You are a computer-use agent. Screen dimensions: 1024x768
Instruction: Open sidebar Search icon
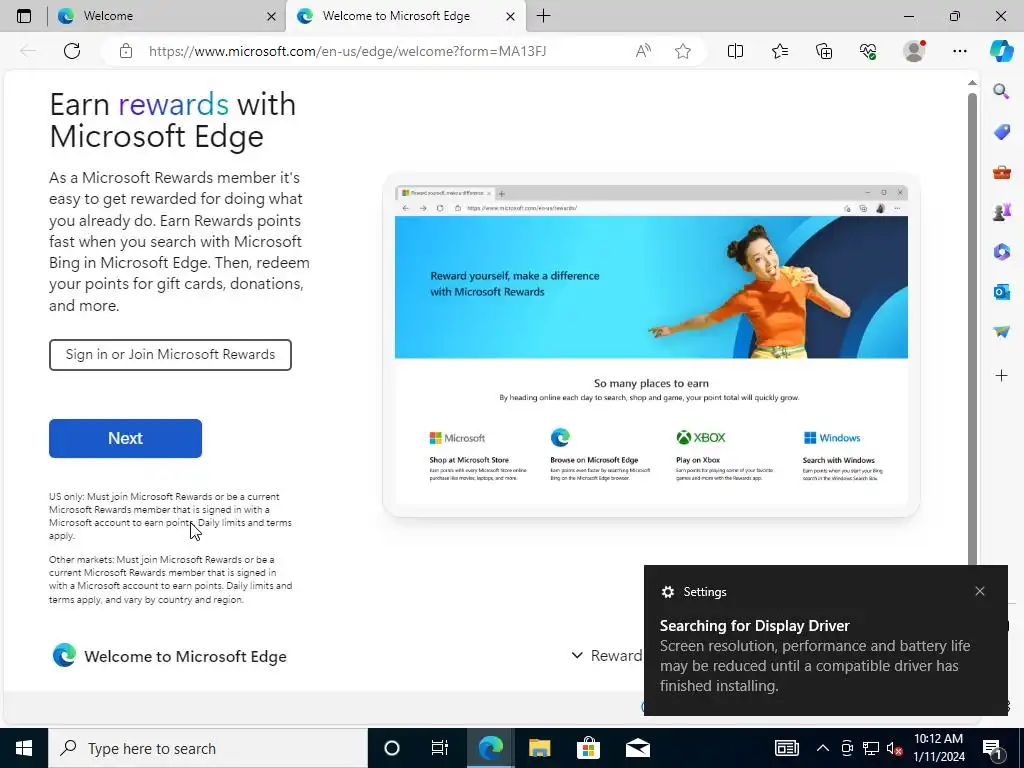[1002, 91]
